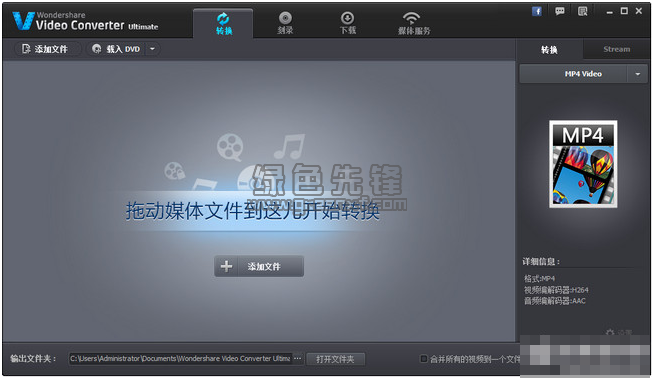654x379 pixels.
Task: Open the 媒体服务 media server tab
Action: 413,23
